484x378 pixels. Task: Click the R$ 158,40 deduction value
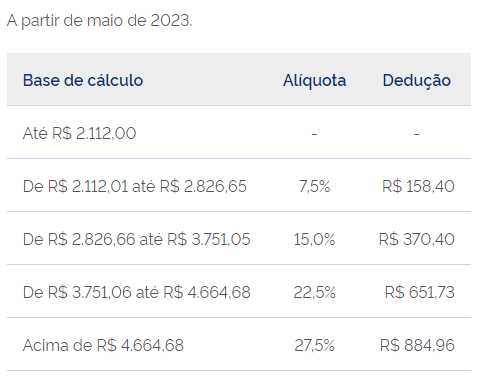coord(418,186)
